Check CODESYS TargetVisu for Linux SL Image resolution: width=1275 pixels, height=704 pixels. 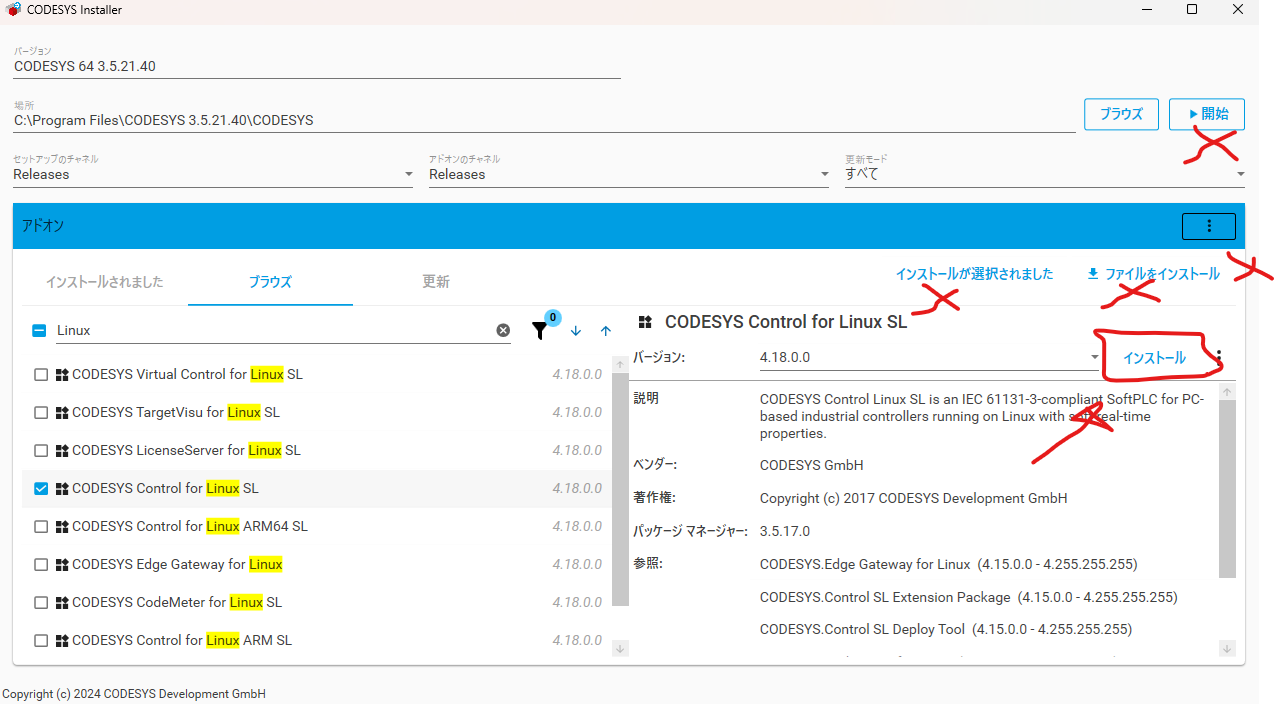[41, 413]
